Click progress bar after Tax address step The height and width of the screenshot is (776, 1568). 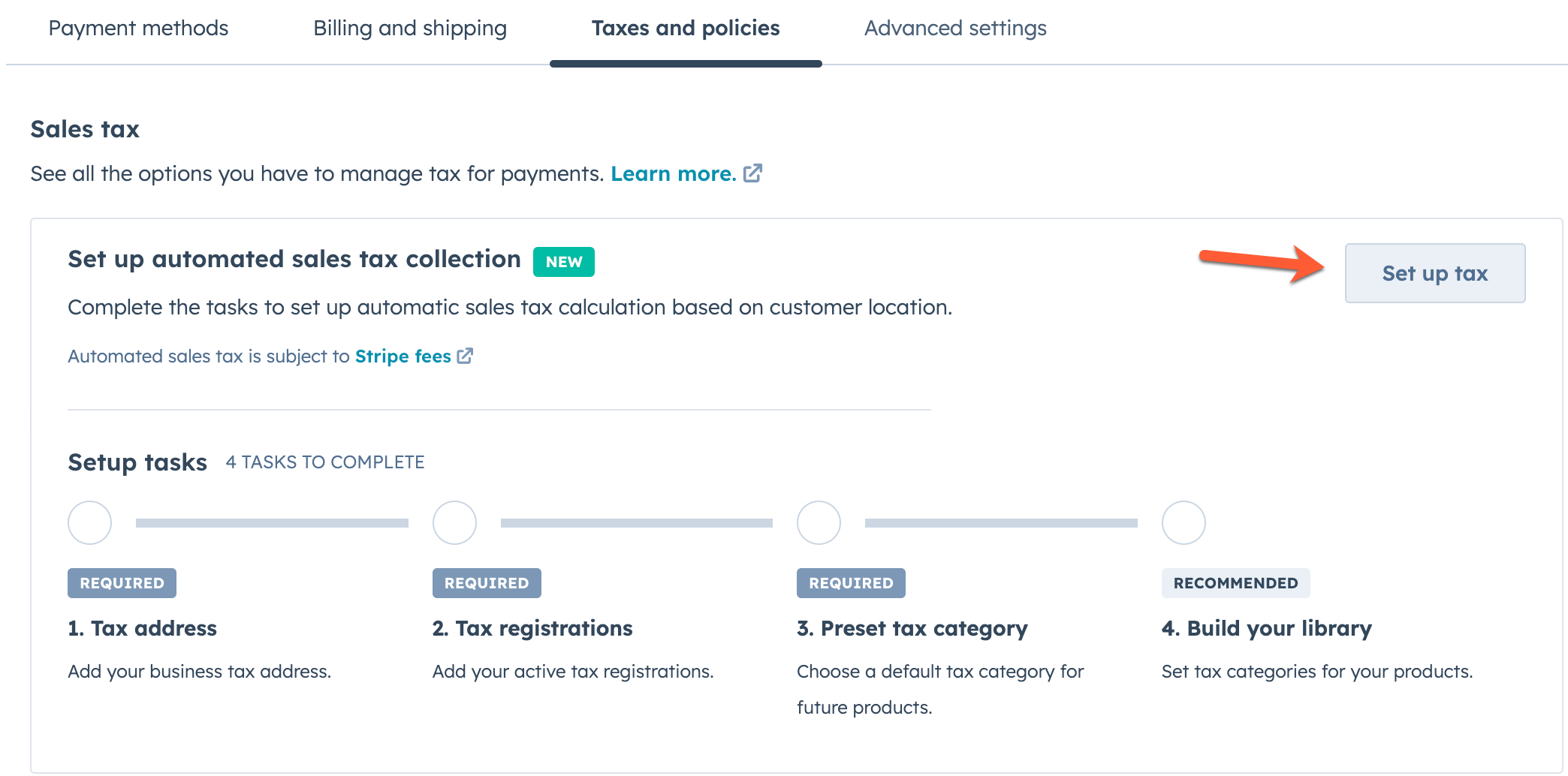(272, 523)
